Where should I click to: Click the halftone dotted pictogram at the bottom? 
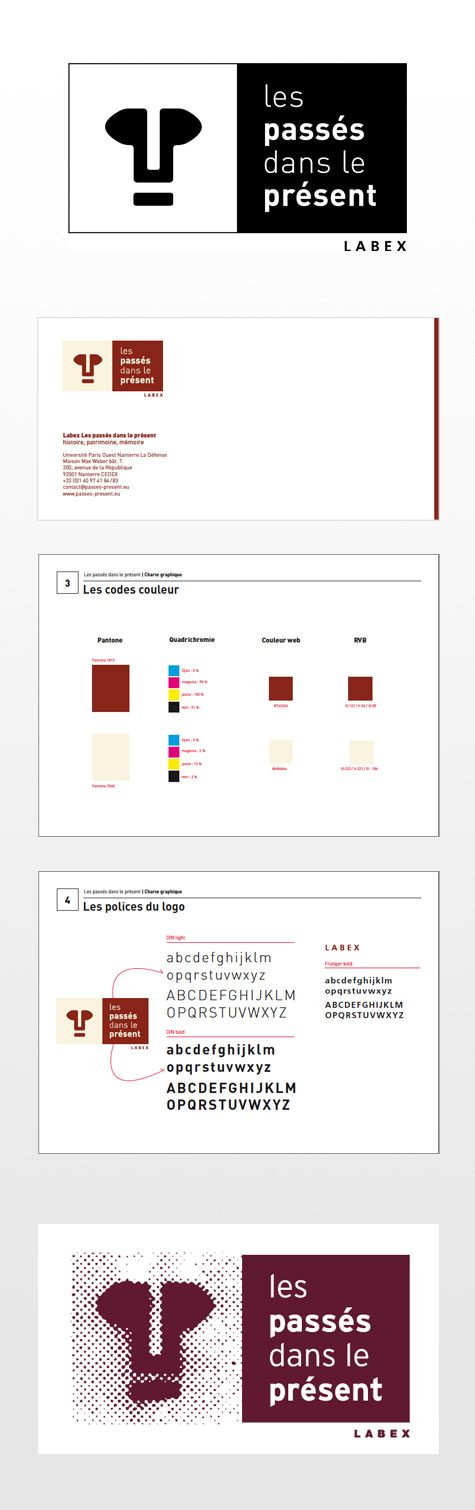pos(157,1340)
